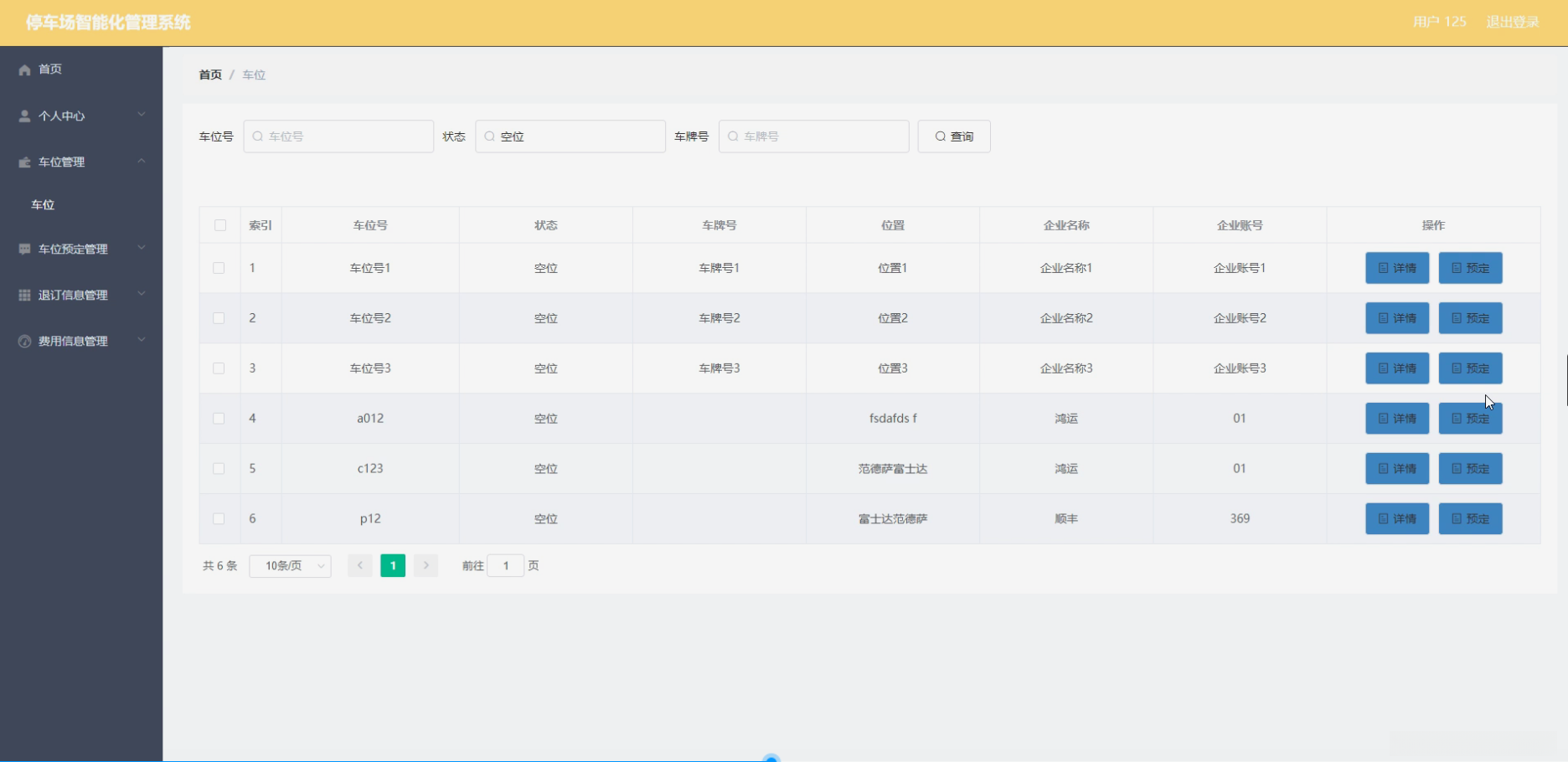The height and width of the screenshot is (762, 1568).
Task: Click the 顺丰 company cell
Action: point(1066,519)
